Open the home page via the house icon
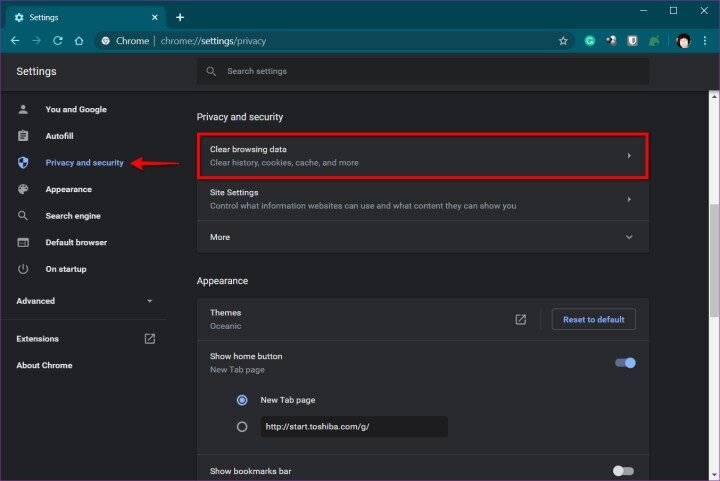The width and height of the screenshot is (720, 481). click(79, 41)
